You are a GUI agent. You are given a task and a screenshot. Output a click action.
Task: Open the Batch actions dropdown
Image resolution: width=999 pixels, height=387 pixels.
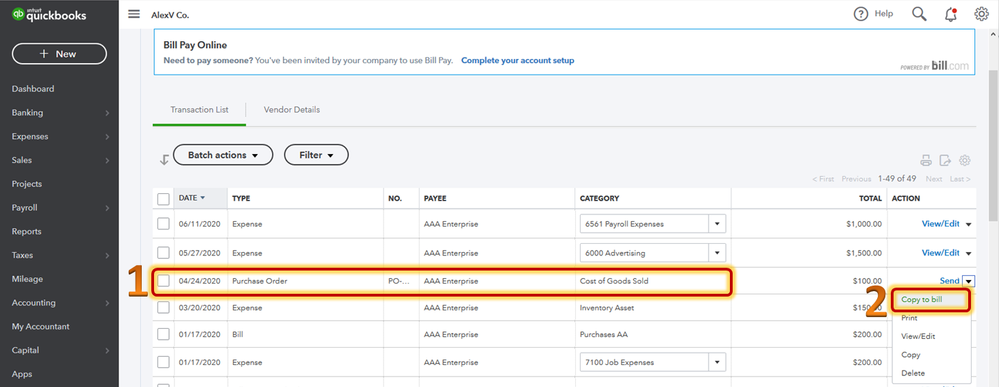coord(222,155)
